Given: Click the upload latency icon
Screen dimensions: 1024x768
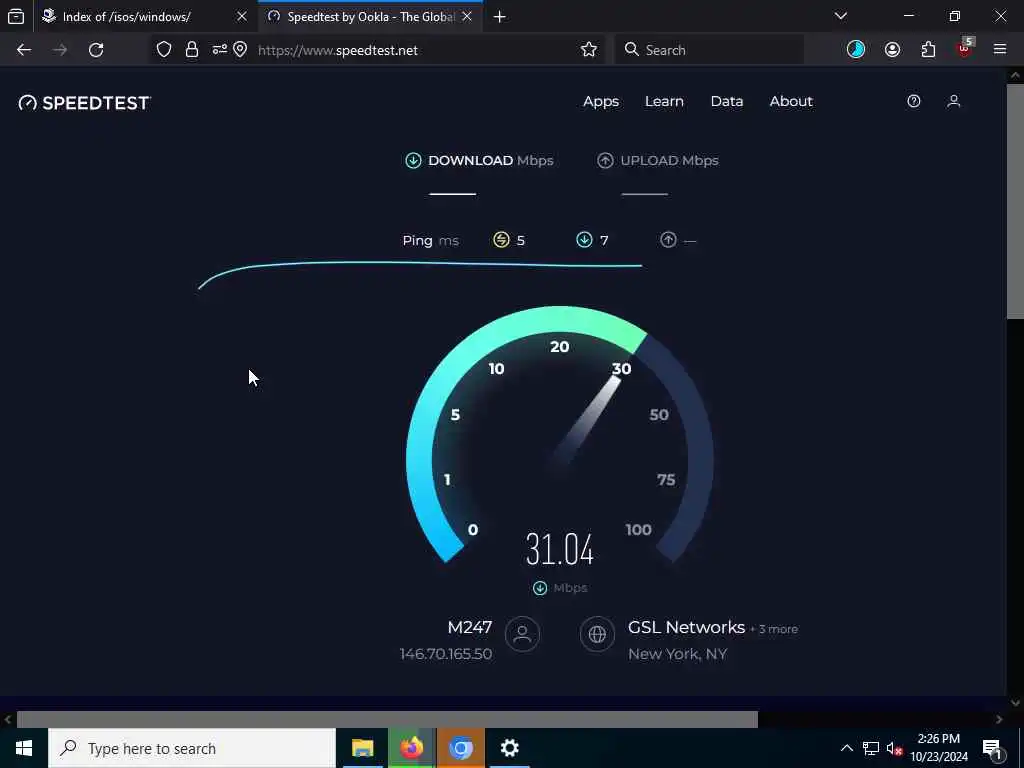Looking at the screenshot, I should pyautogui.click(x=668, y=240).
